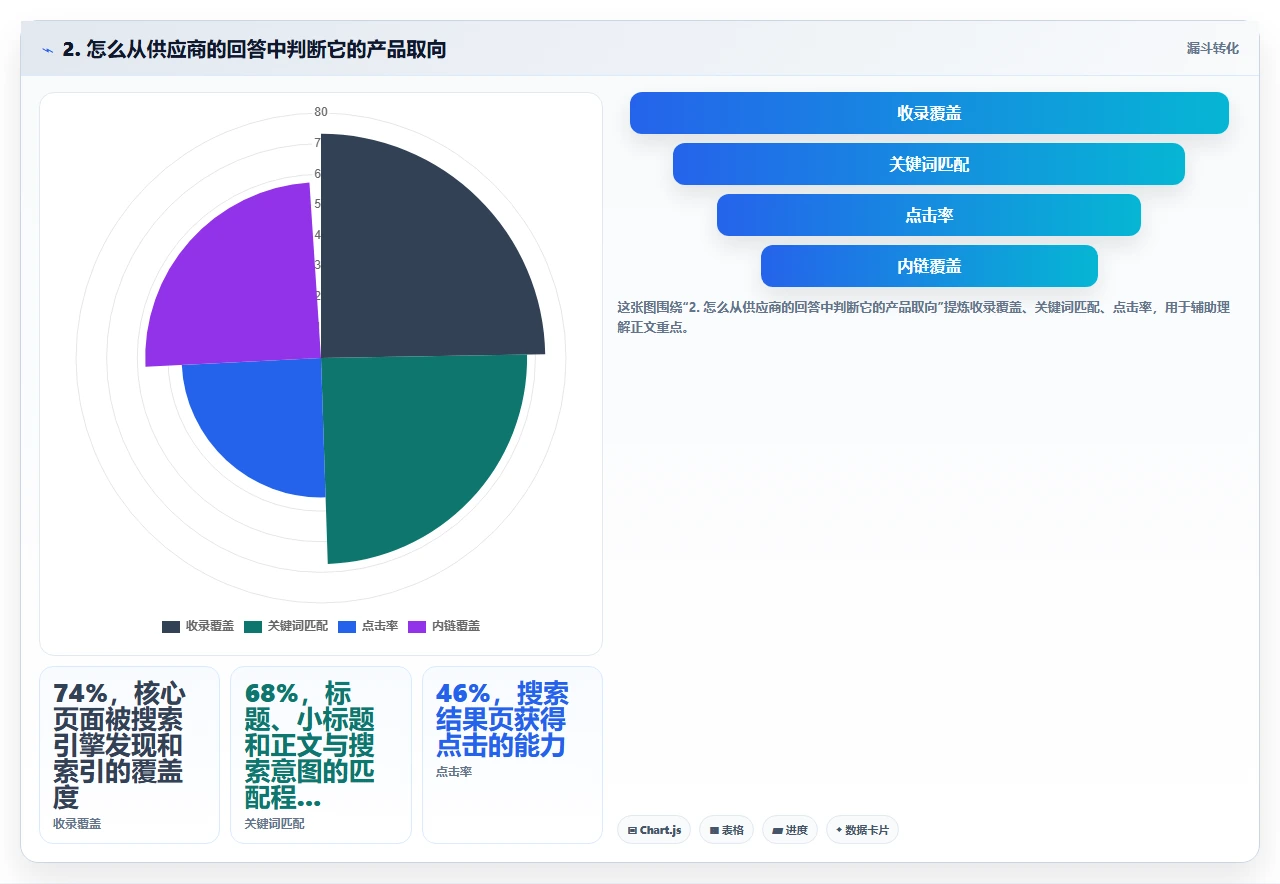This screenshot has width=1280, height=884.
Task: Click the 进度 tag chip
Action: (x=790, y=830)
